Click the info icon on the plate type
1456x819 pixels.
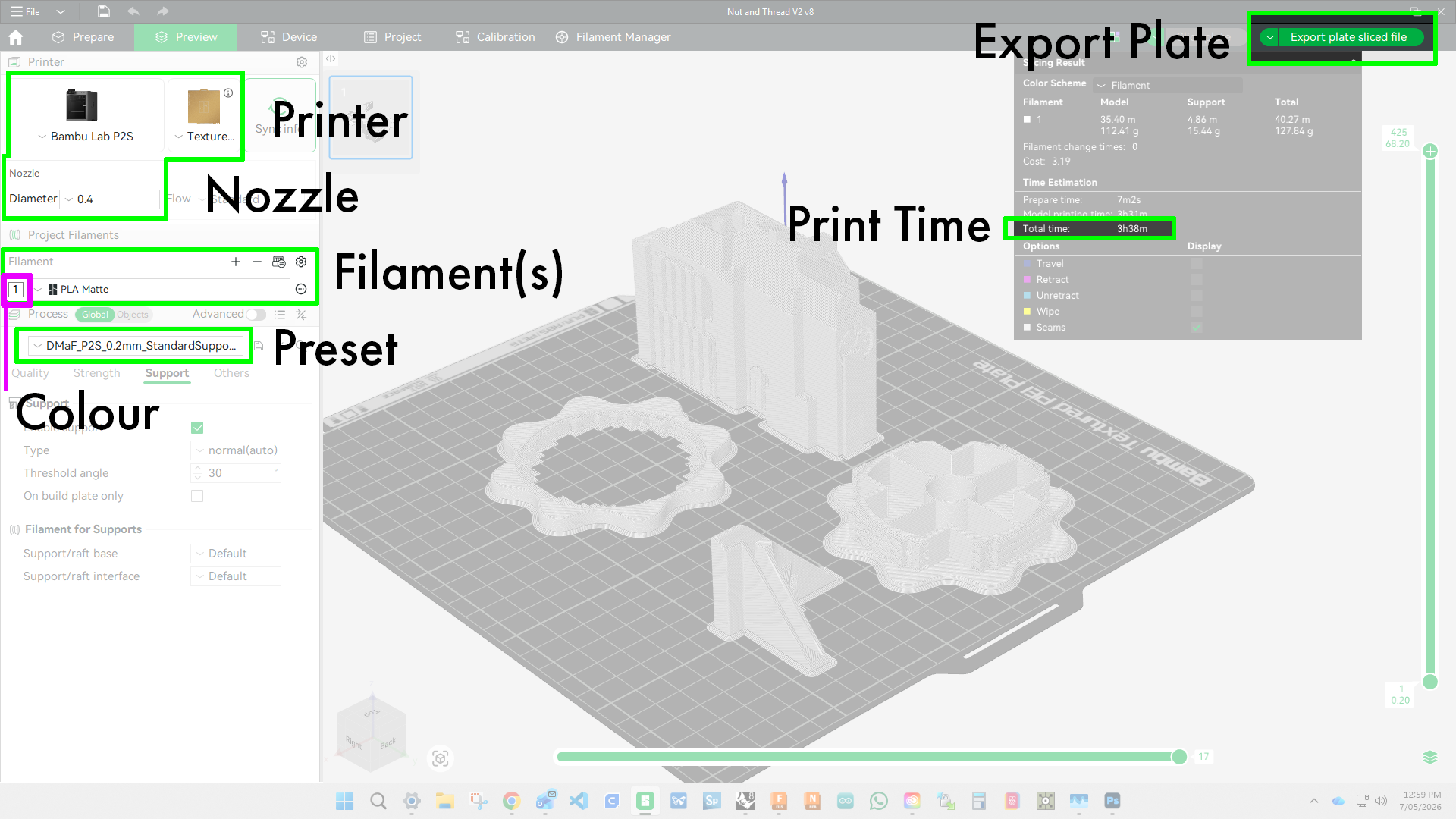(228, 93)
